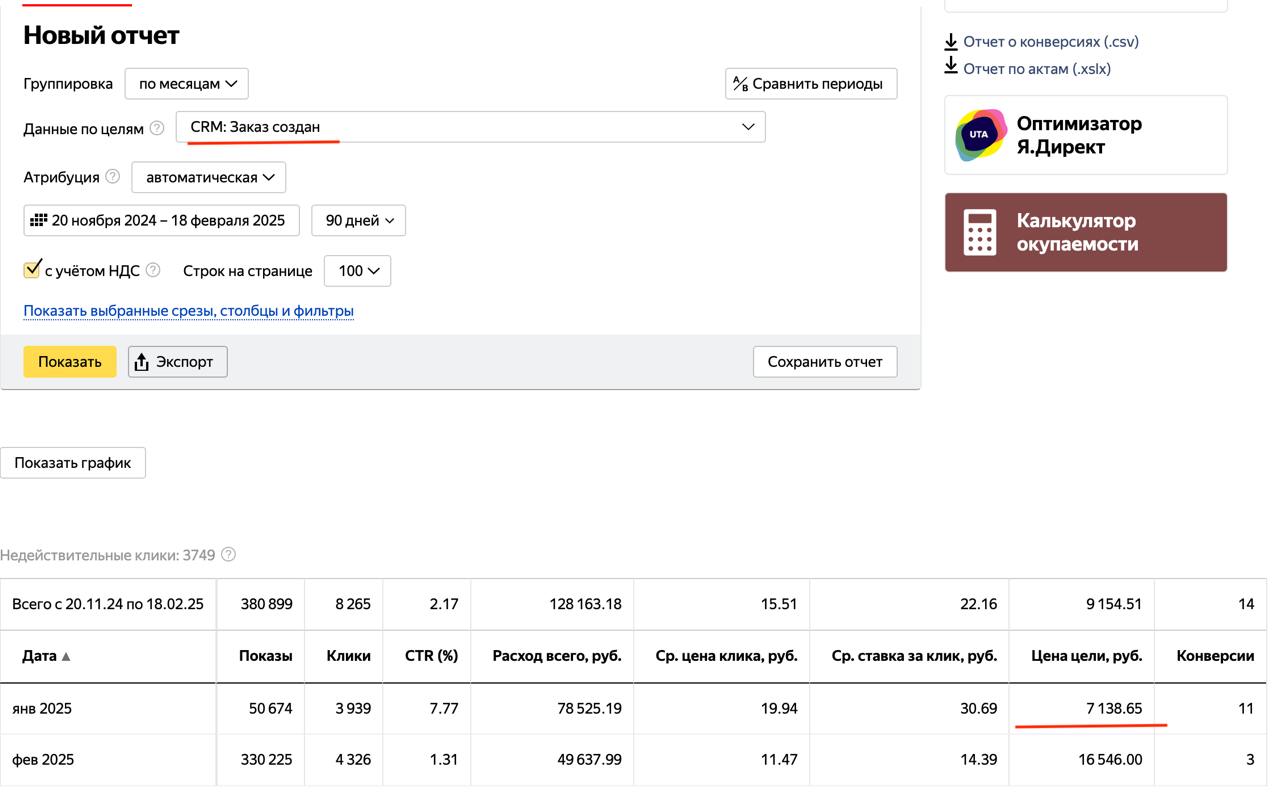Click the Цена цели, руб. column header
Viewport: 1280px width, 795px height.
(x=1086, y=656)
